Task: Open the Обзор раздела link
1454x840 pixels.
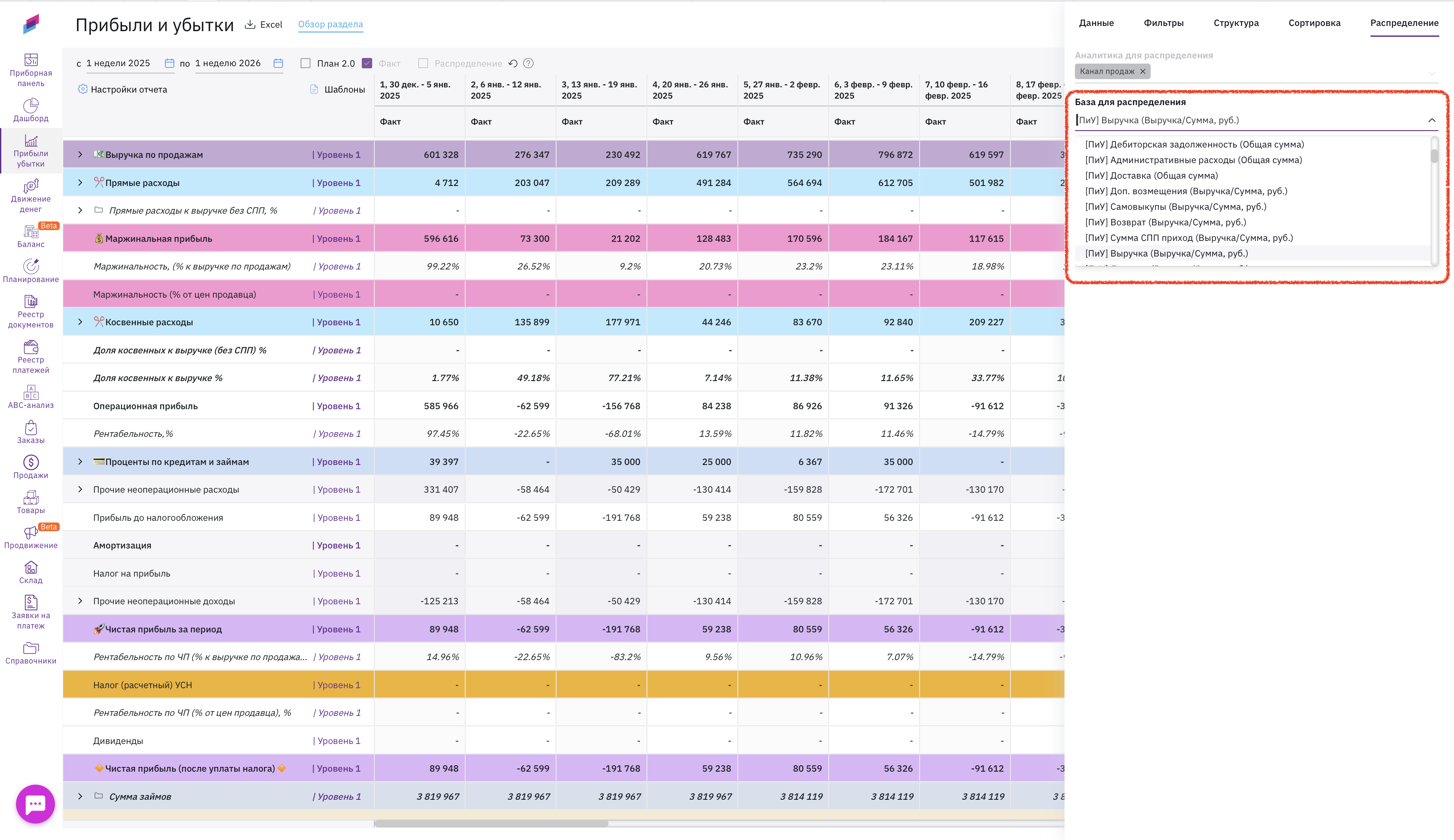Action: click(330, 24)
